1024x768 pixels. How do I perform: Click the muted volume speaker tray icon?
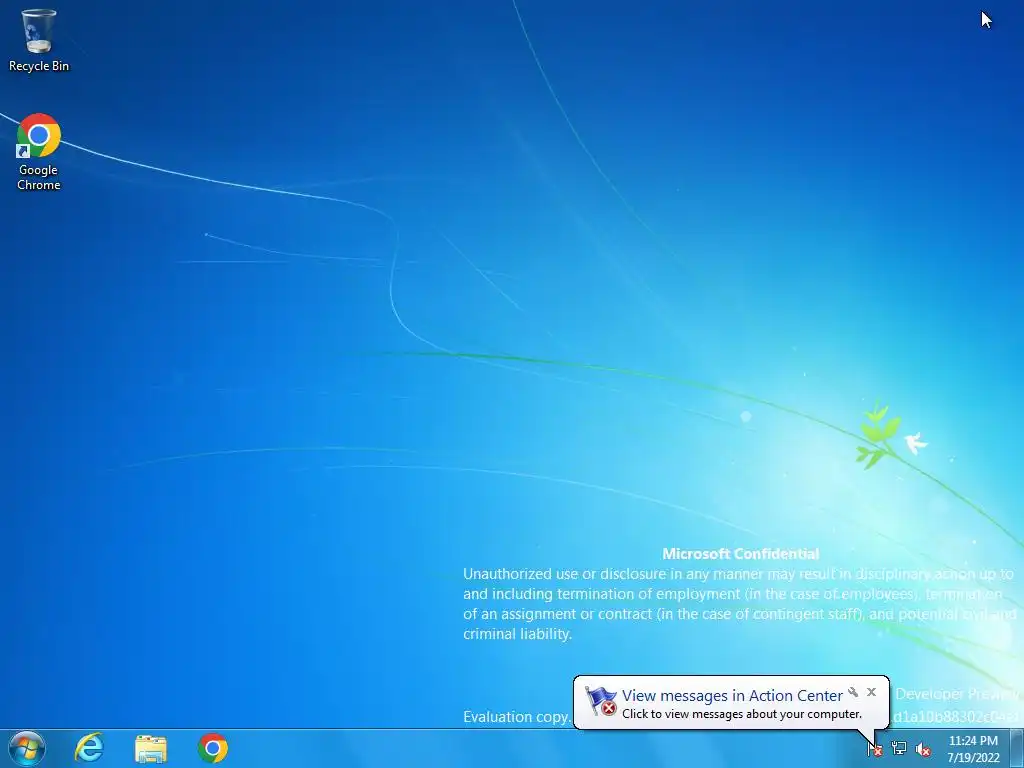click(923, 749)
